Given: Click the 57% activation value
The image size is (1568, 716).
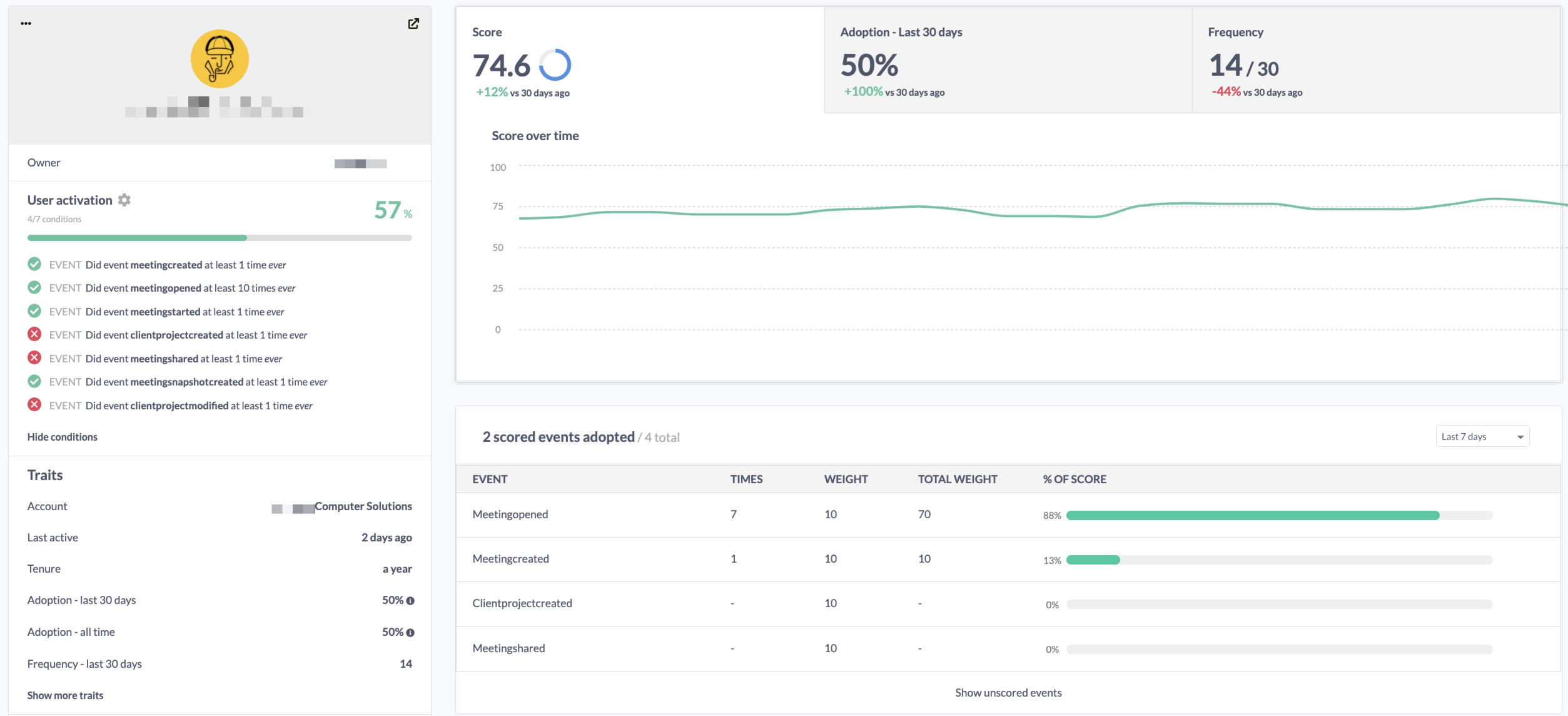Looking at the screenshot, I should [393, 210].
